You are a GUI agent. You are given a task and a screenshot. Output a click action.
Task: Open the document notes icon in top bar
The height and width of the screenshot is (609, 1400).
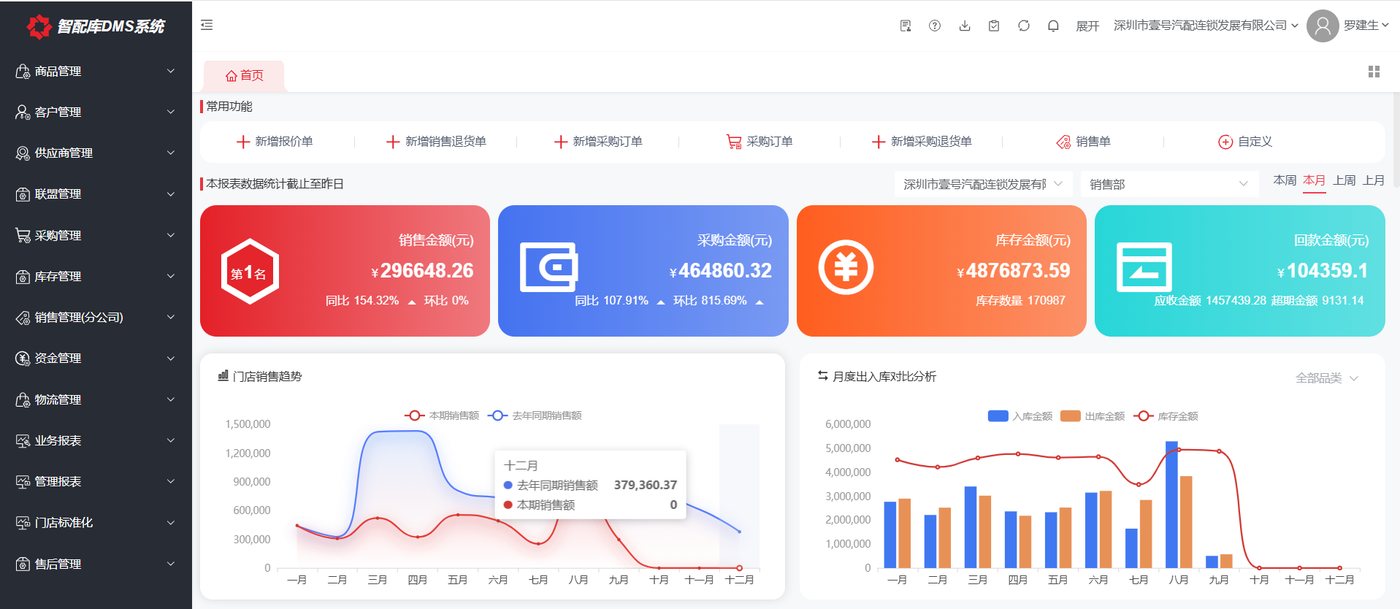point(905,26)
